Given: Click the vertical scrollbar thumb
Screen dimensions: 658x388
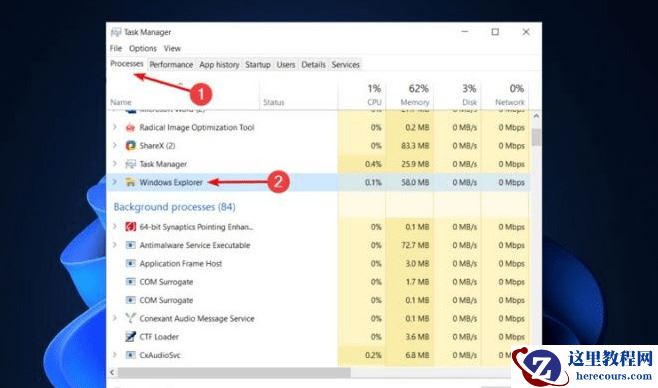Looking at the screenshot, I should (536, 137).
